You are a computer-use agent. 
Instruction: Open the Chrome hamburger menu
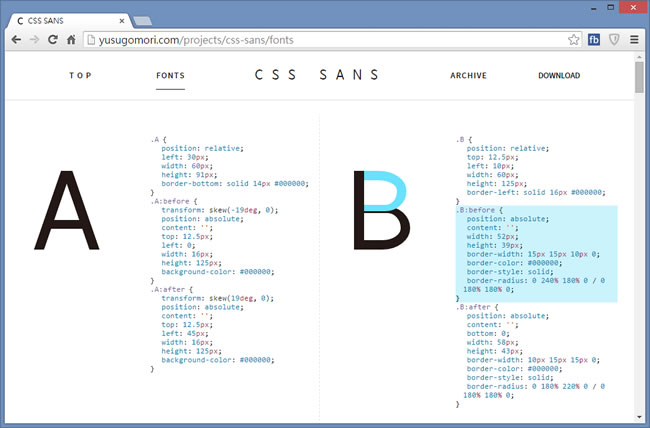pyautogui.click(x=634, y=40)
